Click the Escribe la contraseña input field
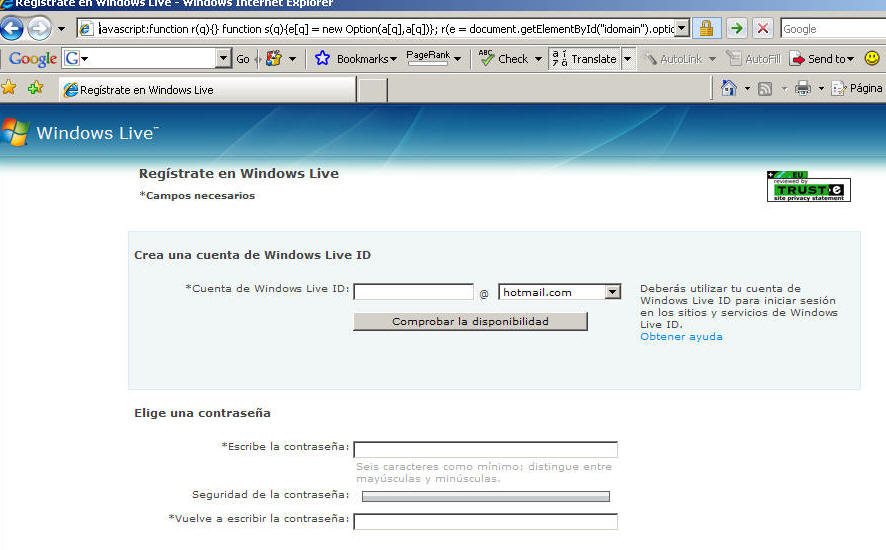886x550 pixels. (485, 449)
